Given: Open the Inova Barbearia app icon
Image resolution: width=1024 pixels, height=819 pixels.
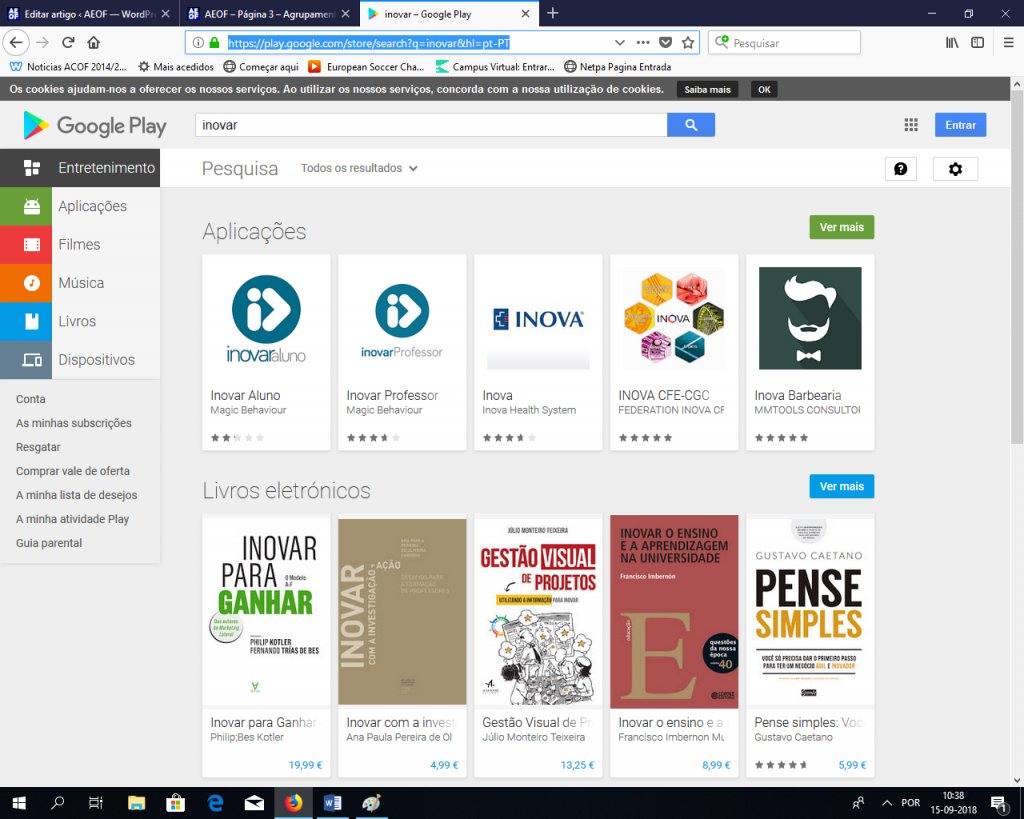Looking at the screenshot, I should 810,319.
